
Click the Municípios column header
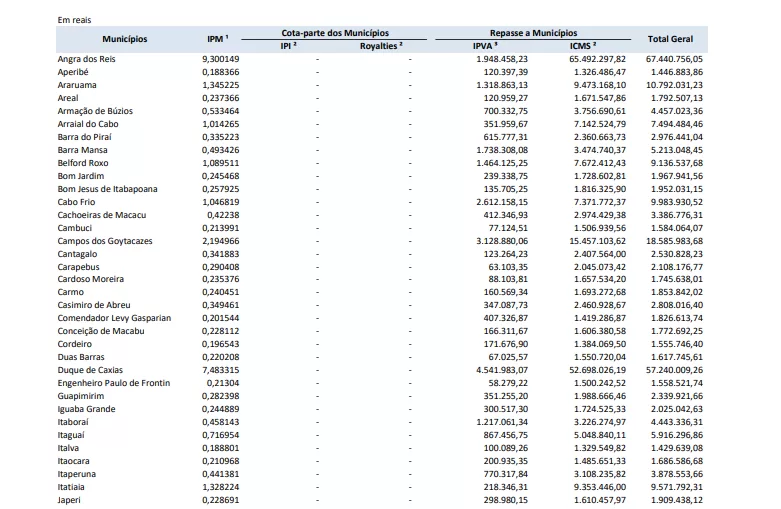[x=124, y=39]
